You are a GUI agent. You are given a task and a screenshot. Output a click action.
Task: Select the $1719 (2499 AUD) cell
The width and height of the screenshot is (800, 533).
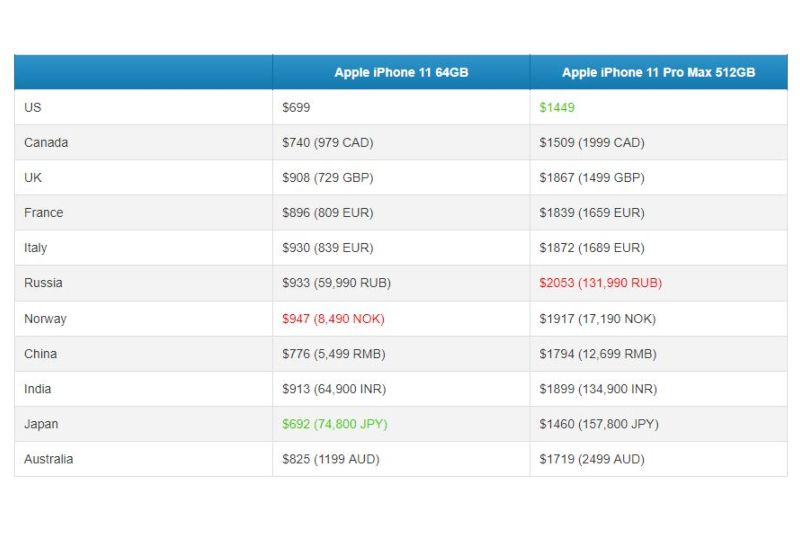coord(592,459)
